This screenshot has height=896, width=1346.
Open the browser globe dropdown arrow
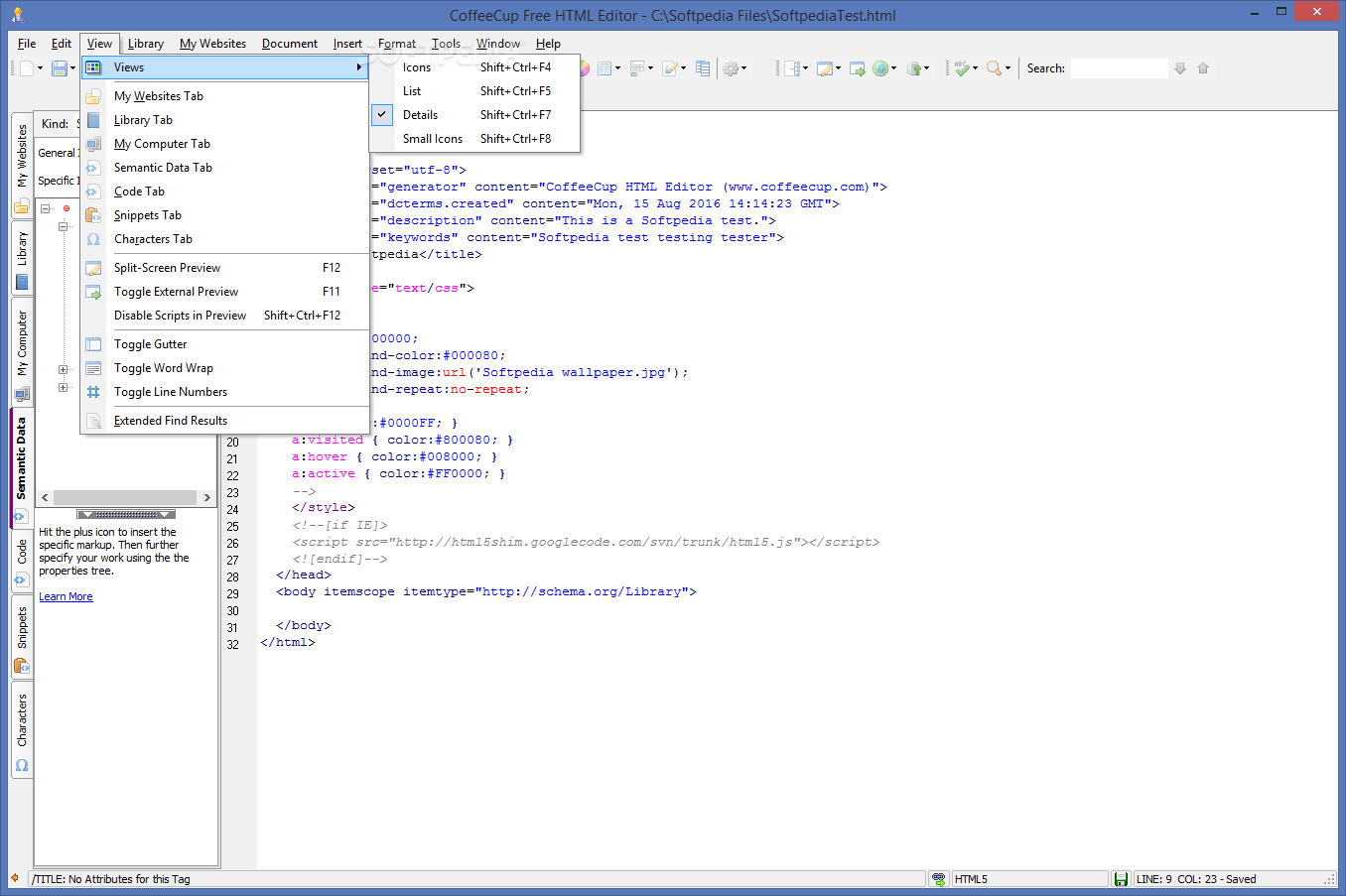point(893,68)
